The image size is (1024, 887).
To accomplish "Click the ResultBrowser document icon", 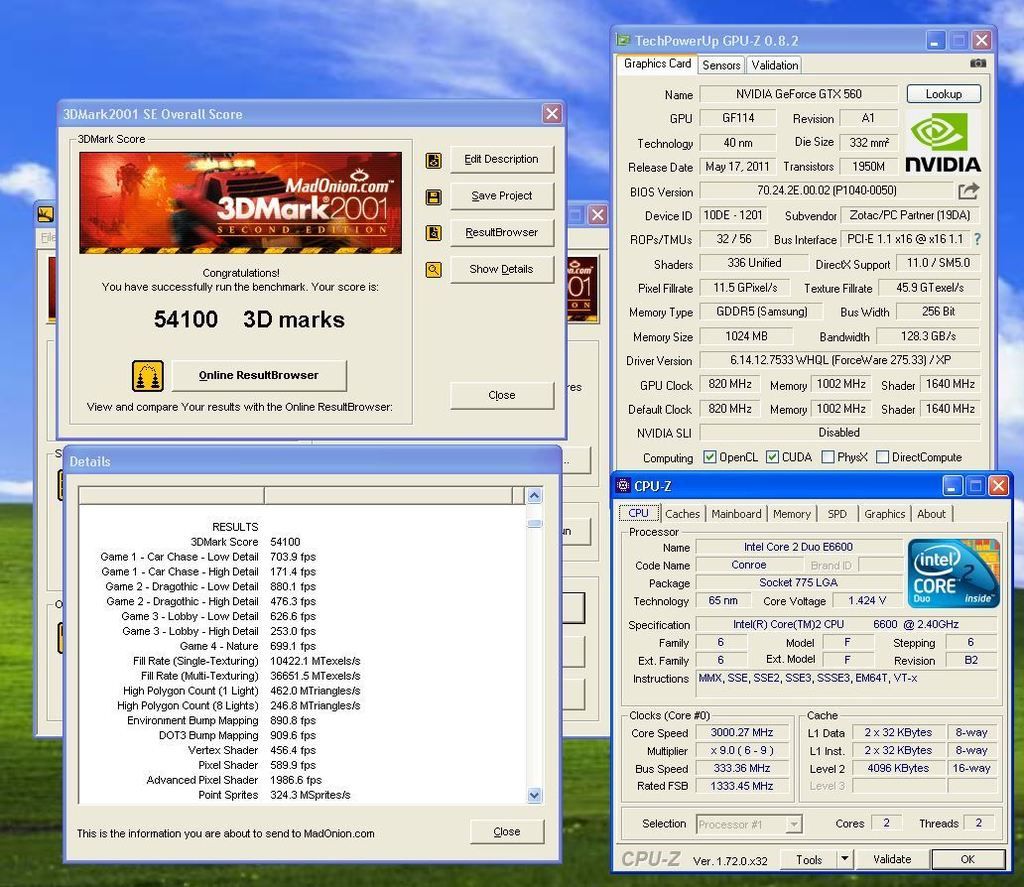I will pyautogui.click(x=434, y=233).
